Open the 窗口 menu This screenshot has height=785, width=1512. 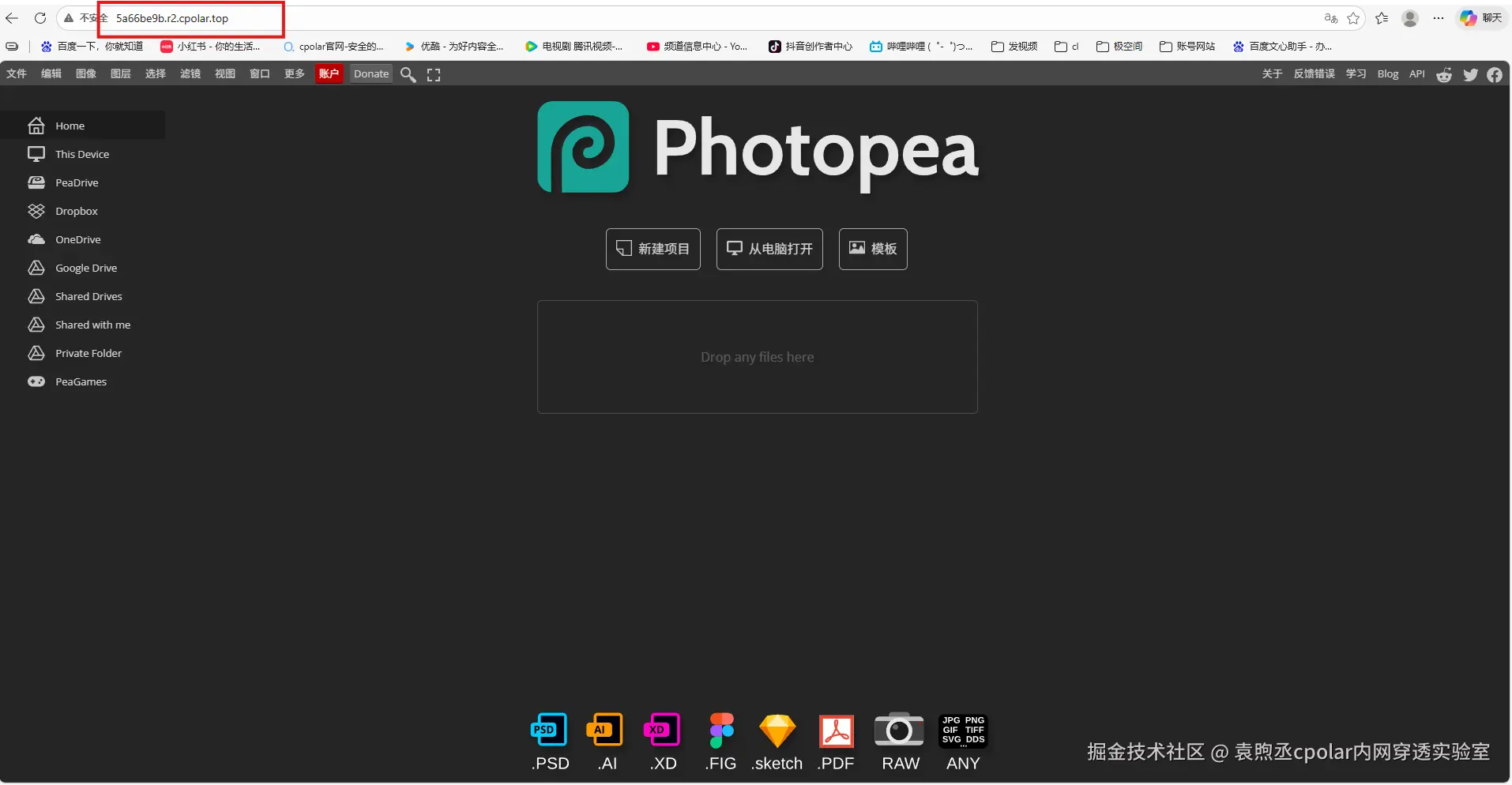[x=259, y=73]
